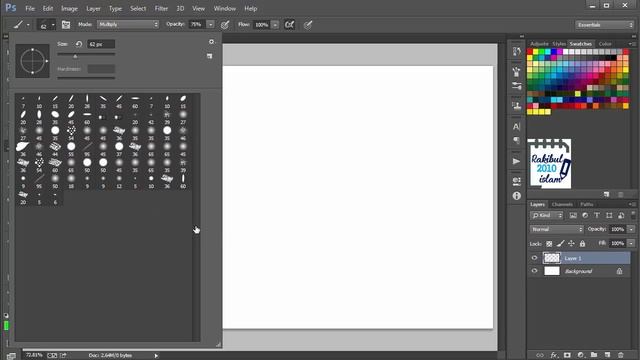Screen dimensions: 640x360
Task: Open the Character panel icon
Action: (x=516, y=127)
